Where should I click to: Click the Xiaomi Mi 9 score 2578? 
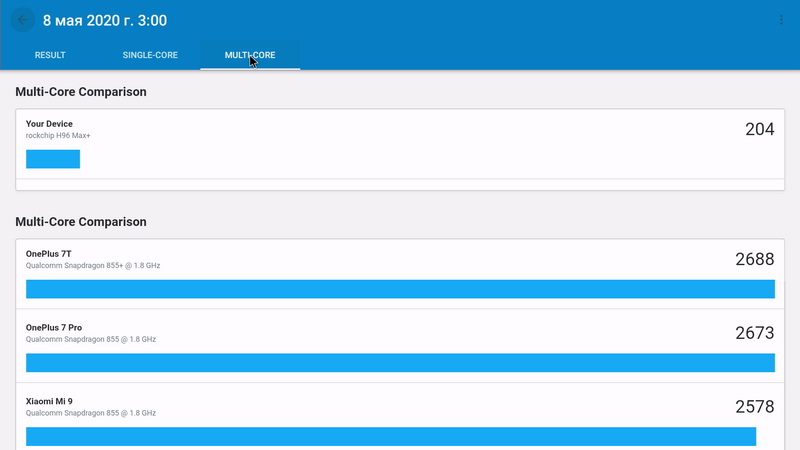tap(754, 407)
